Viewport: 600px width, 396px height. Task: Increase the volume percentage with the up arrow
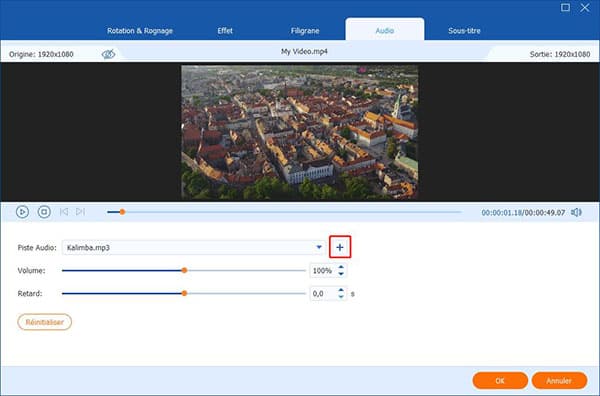[341, 267]
